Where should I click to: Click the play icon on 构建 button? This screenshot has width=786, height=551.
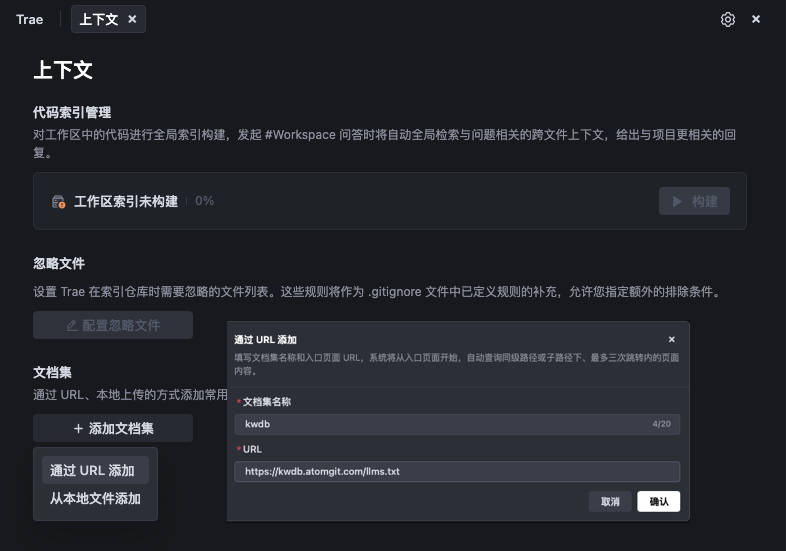pos(677,201)
